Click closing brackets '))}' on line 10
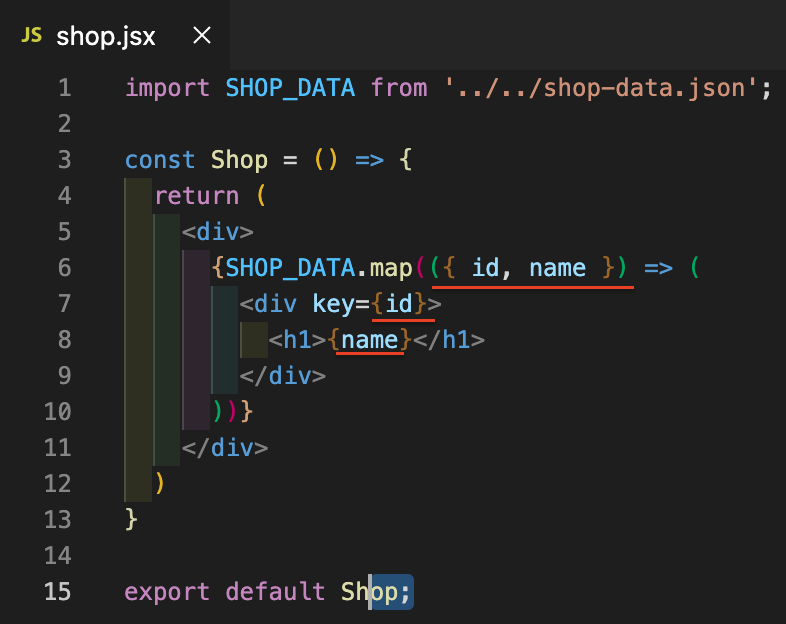The height and width of the screenshot is (624, 786). 233,411
